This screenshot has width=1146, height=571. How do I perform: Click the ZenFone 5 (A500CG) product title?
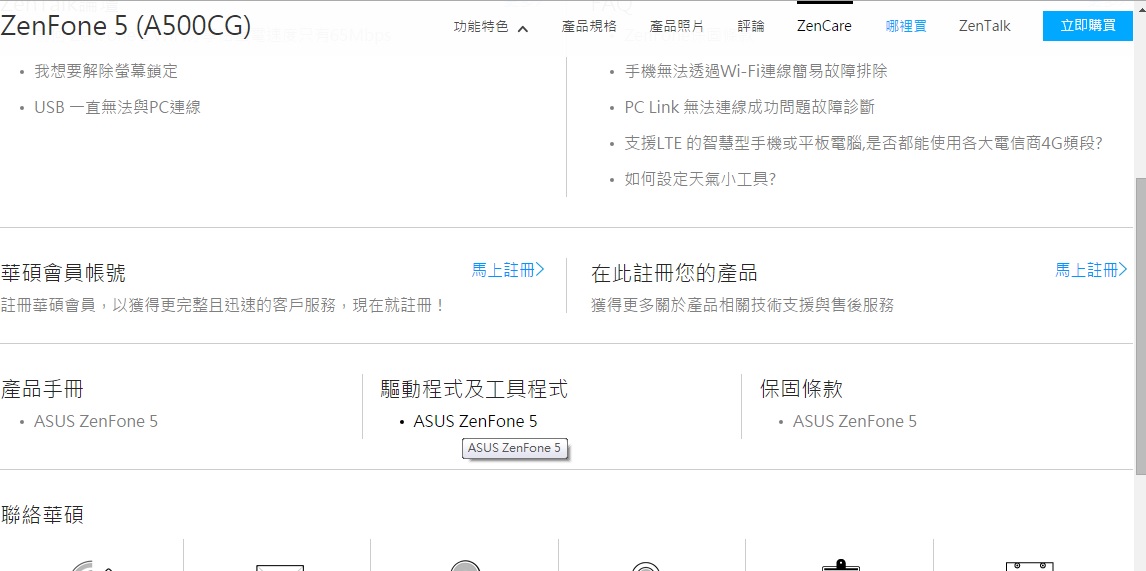point(125,27)
